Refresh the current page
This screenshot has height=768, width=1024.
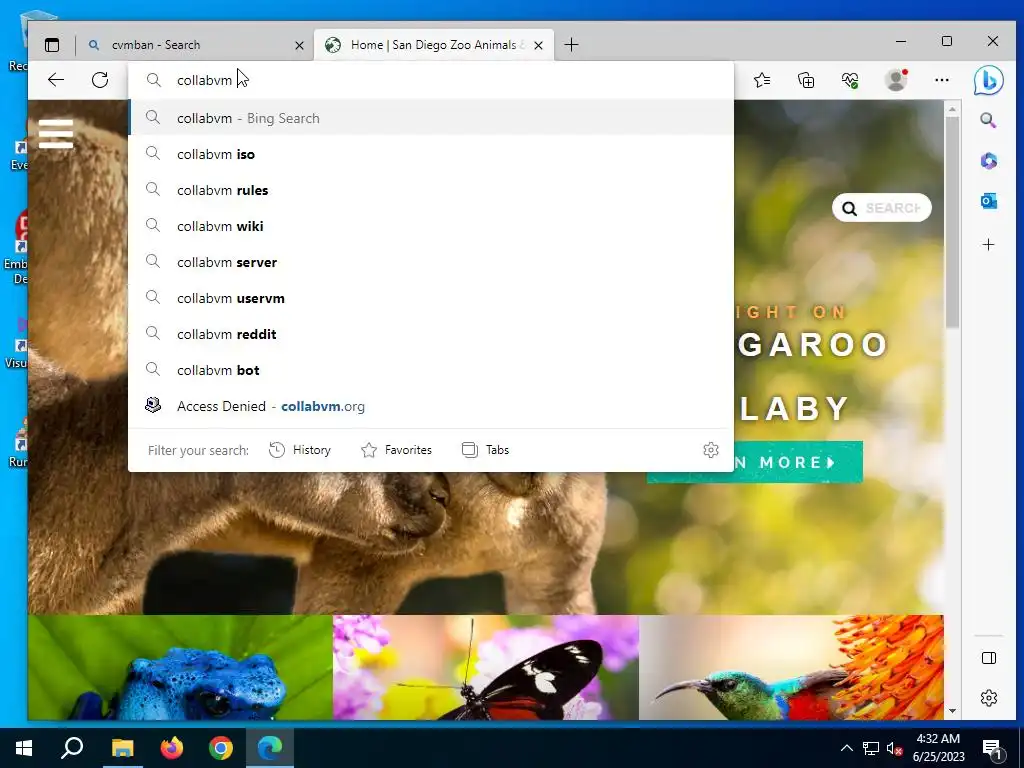tap(100, 80)
